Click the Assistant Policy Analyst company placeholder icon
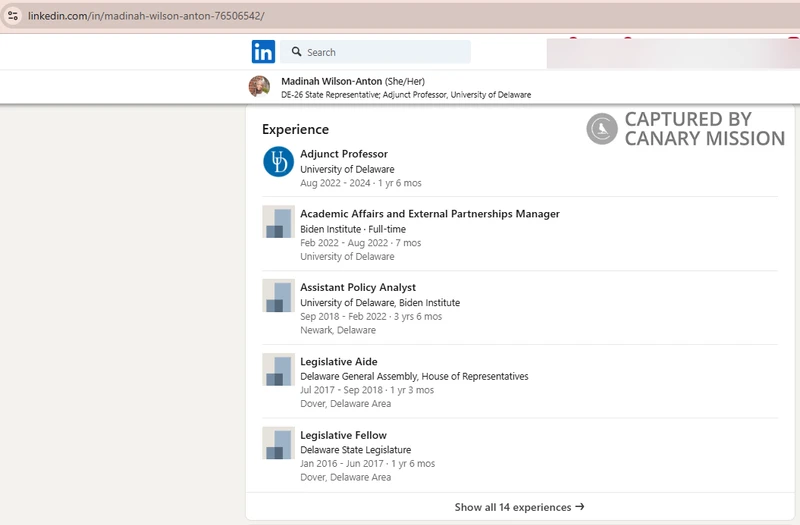Viewport: 800px width, 525px height. pos(279,295)
